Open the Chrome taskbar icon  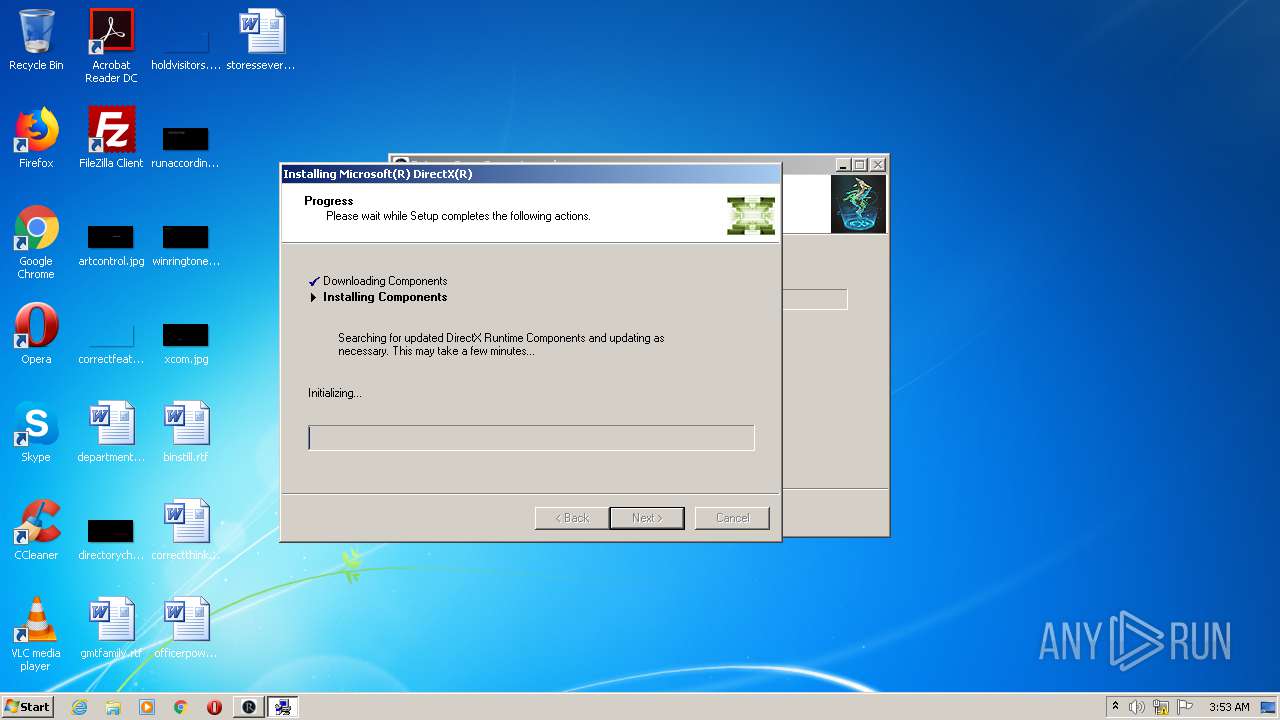tap(181, 707)
